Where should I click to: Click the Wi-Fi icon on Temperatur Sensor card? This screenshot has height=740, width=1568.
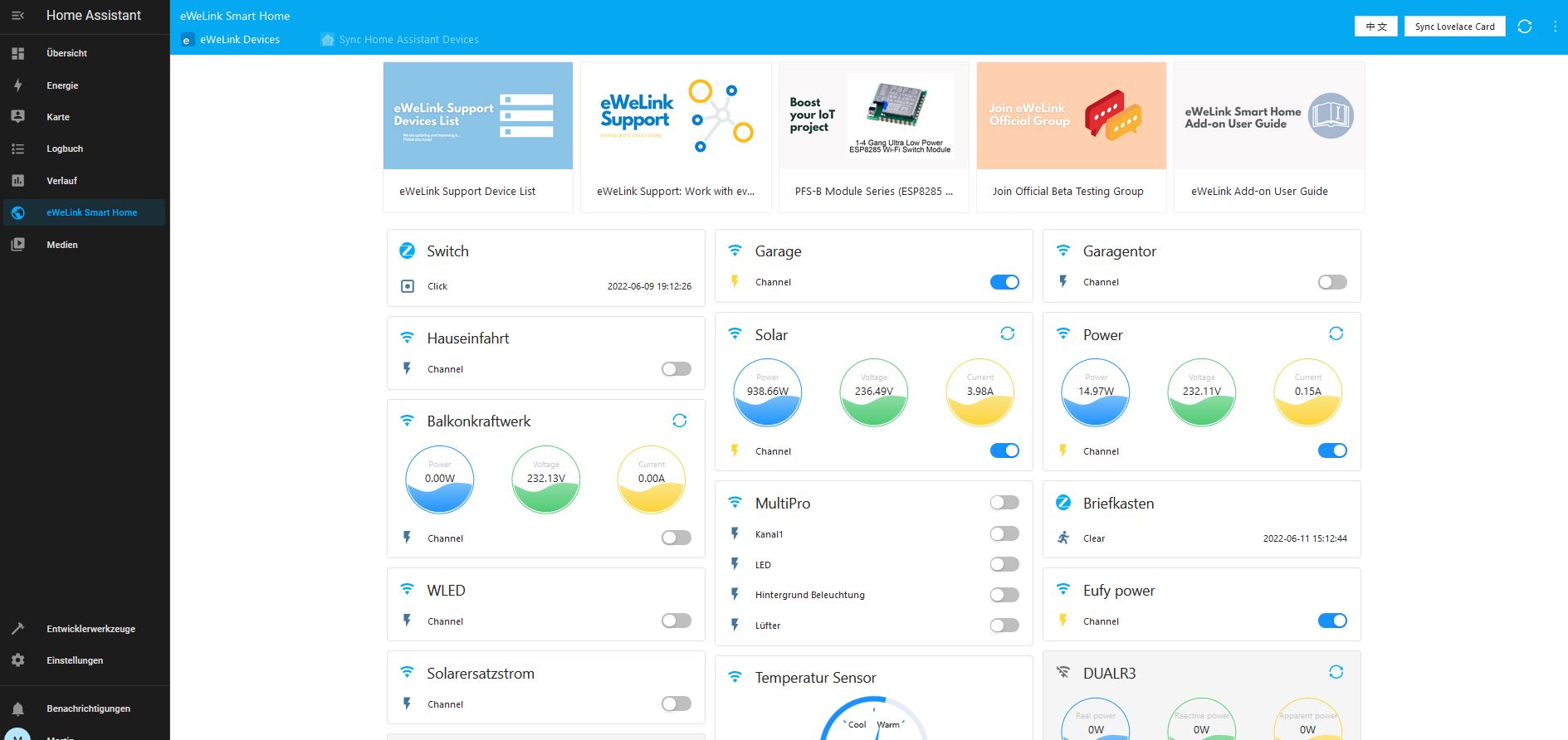[x=735, y=676]
